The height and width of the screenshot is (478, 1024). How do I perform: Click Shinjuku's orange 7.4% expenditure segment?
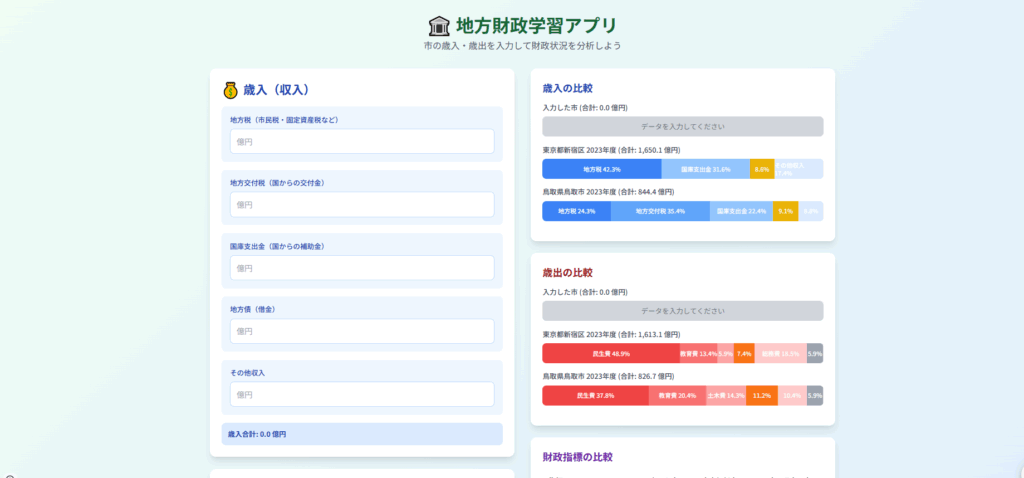coord(744,353)
